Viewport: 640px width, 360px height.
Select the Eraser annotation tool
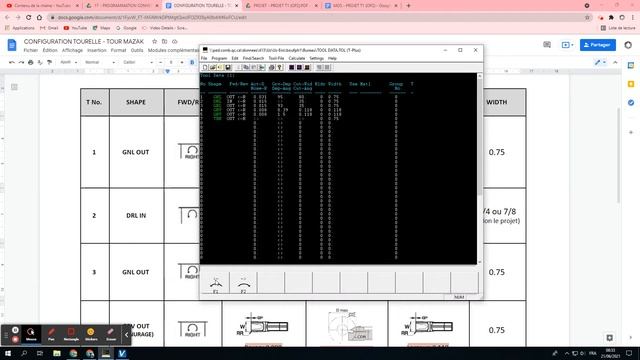pos(111,334)
